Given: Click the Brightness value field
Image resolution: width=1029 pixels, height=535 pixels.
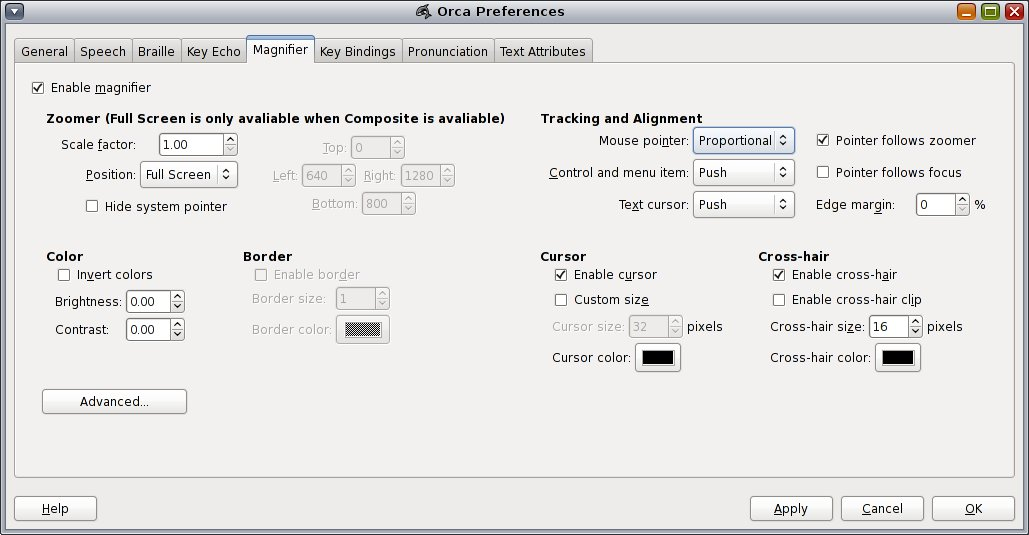Looking at the screenshot, I should click(148, 301).
